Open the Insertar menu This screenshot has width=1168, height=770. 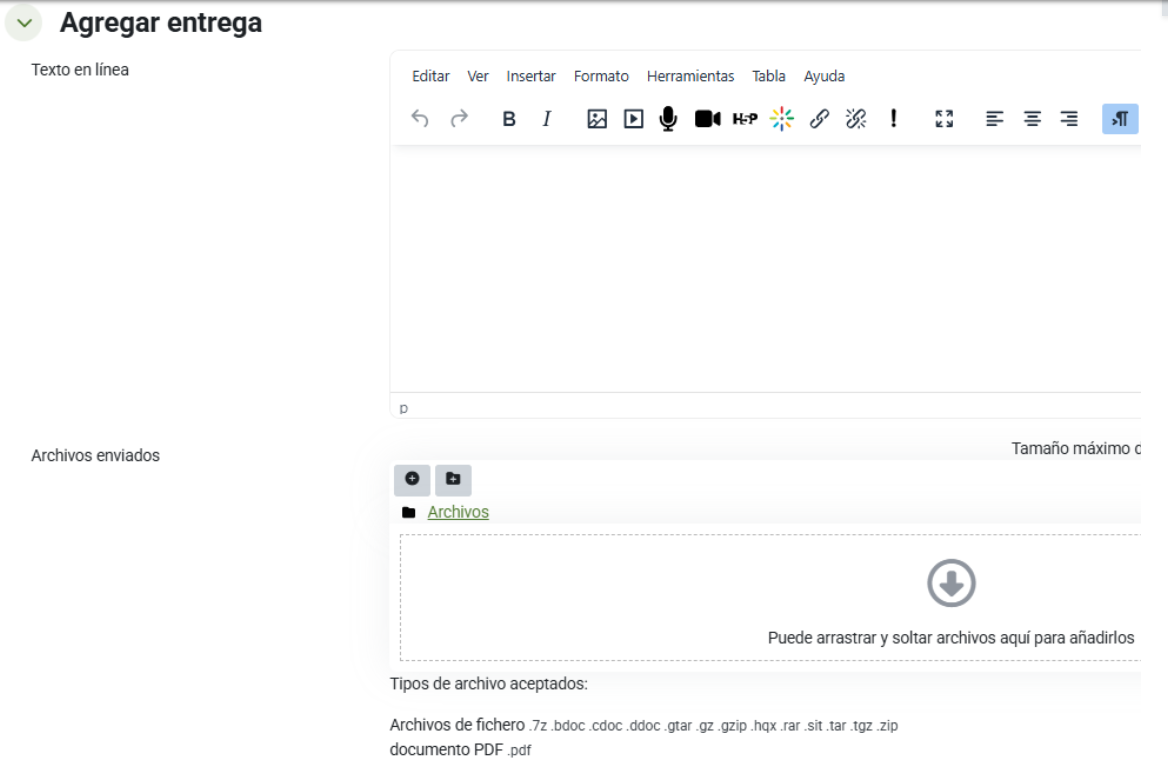[x=531, y=76]
